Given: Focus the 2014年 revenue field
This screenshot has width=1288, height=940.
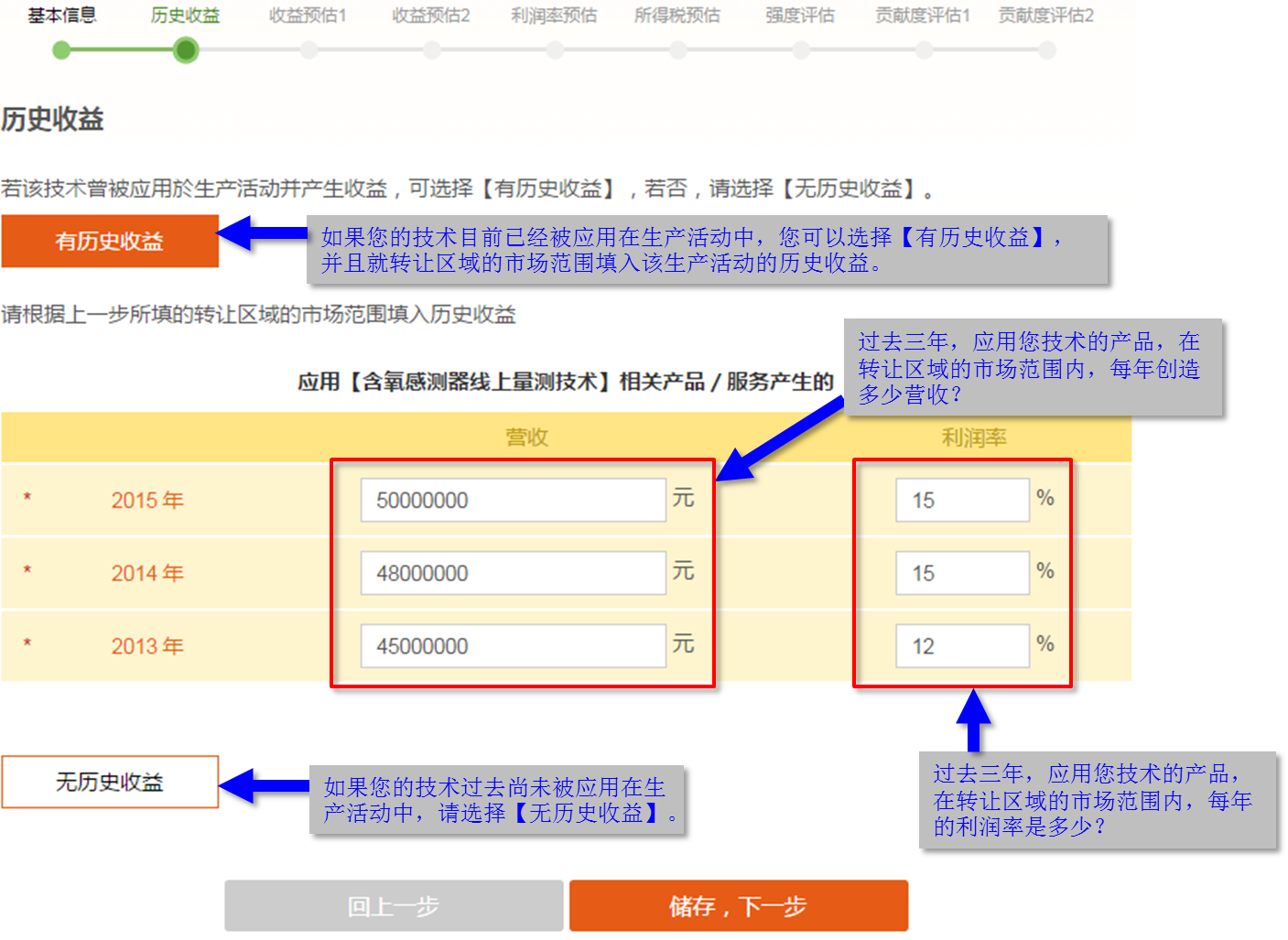Looking at the screenshot, I should coord(514,573).
